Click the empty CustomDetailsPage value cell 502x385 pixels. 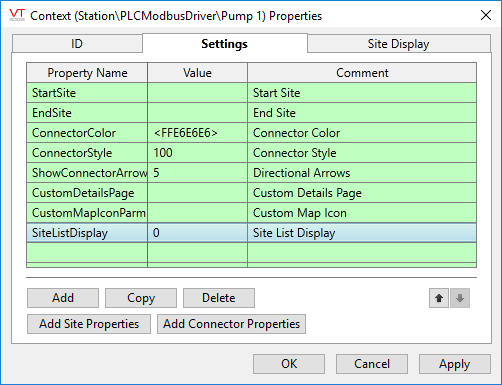pyautogui.click(x=197, y=193)
